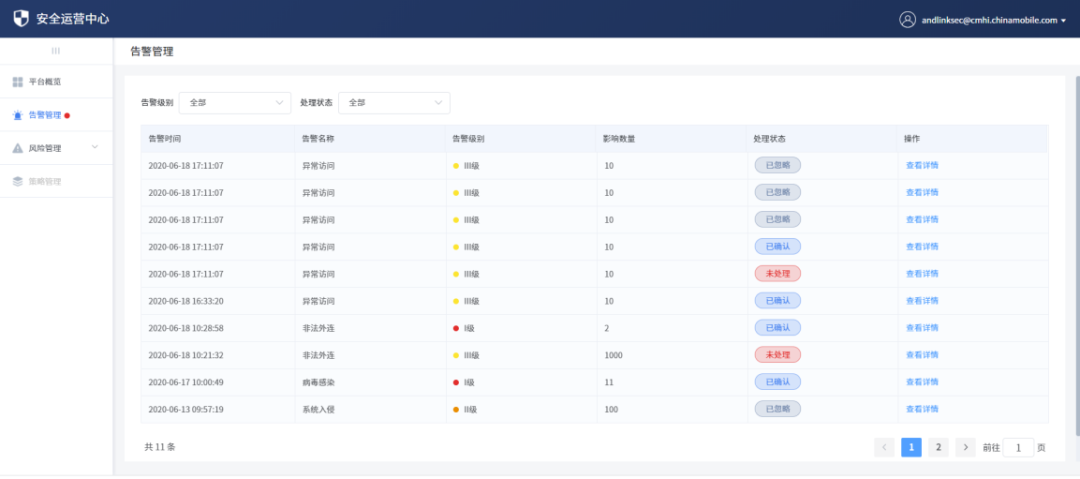Click the 平台概览 grid icon

[18, 81]
